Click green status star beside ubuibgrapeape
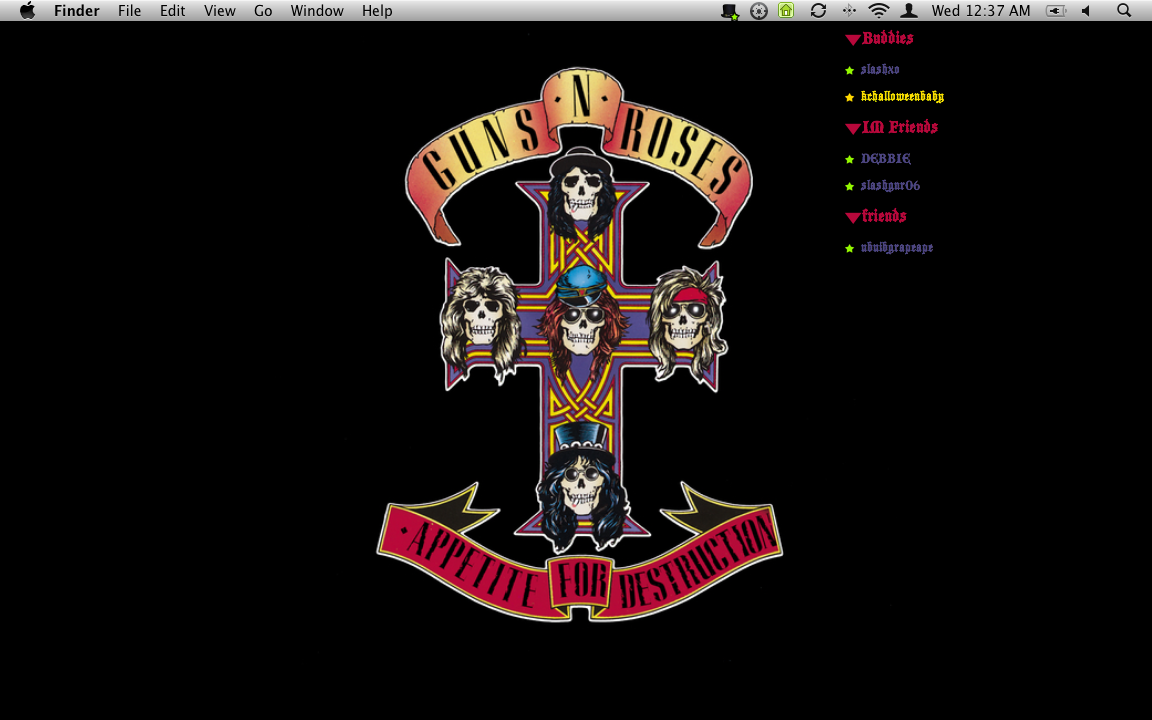 pos(849,248)
